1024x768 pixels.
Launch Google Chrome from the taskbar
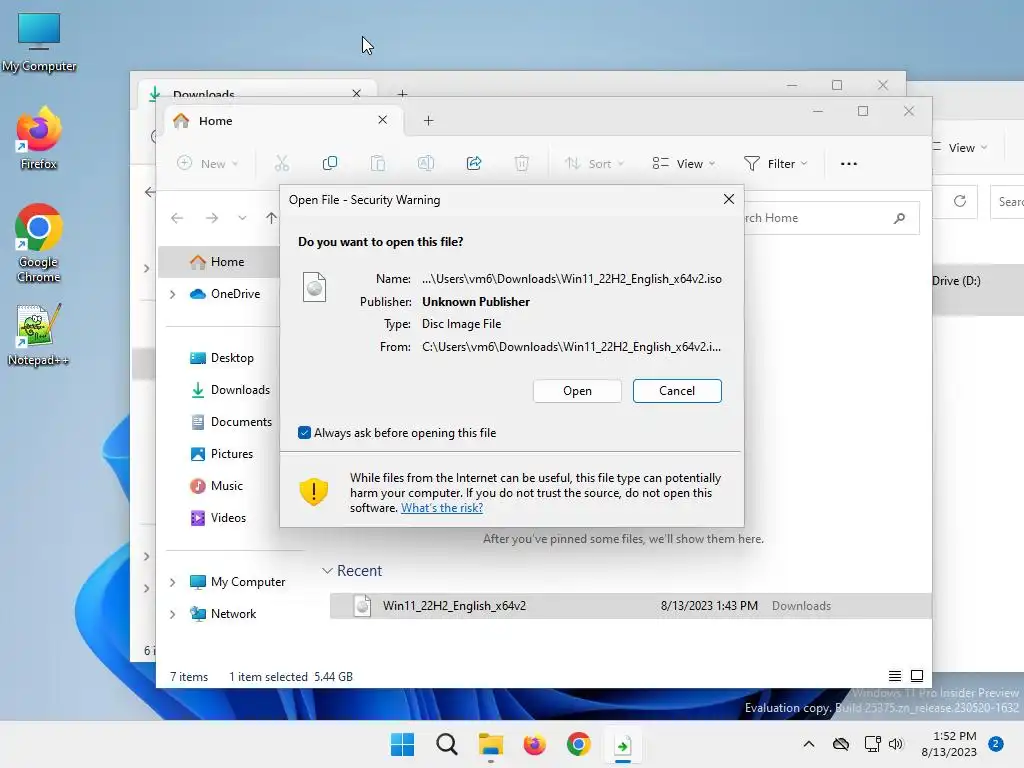[x=579, y=744]
